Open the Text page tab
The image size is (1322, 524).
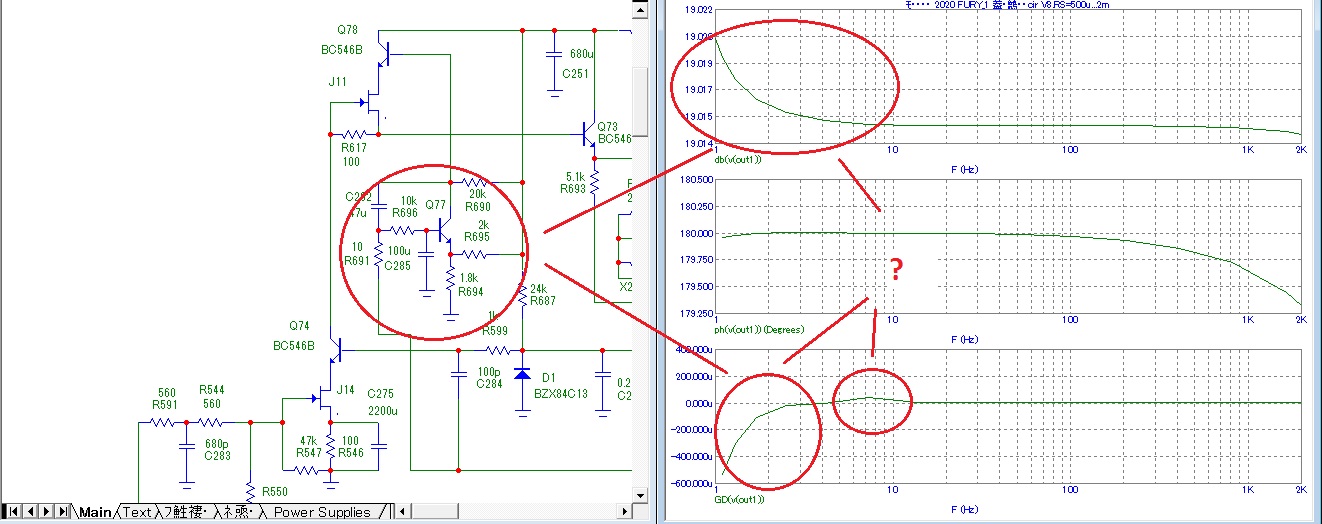137,512
